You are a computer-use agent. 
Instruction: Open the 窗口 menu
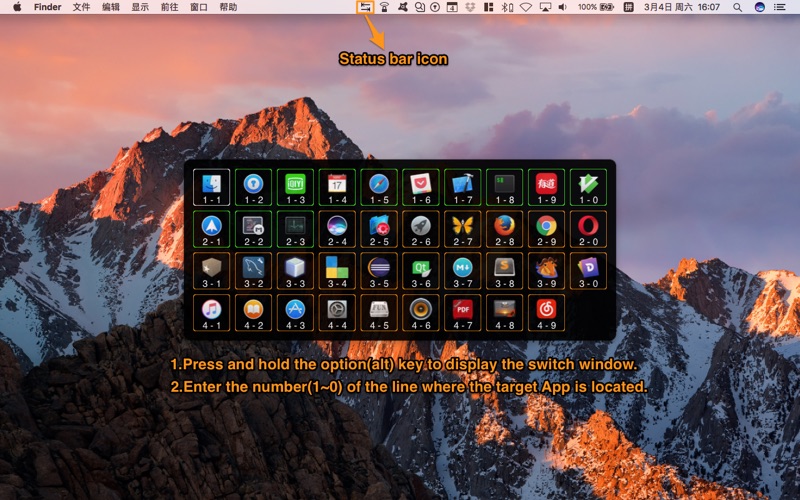[198, 7]
